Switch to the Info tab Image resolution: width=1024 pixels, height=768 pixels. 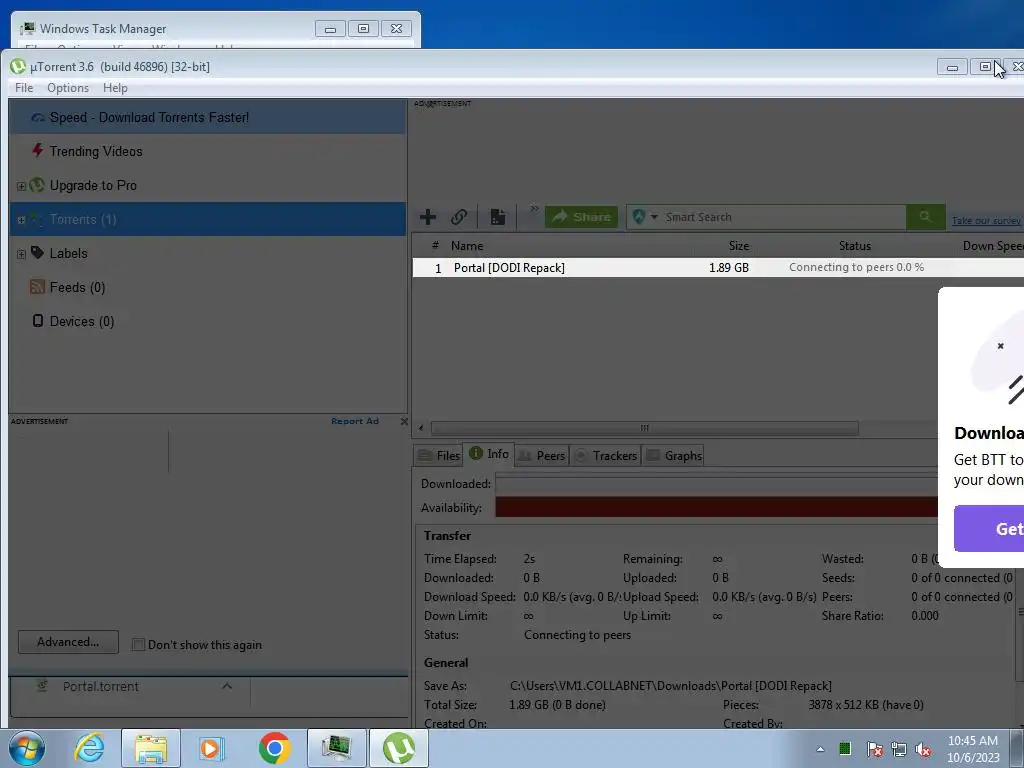click(488, 454)
